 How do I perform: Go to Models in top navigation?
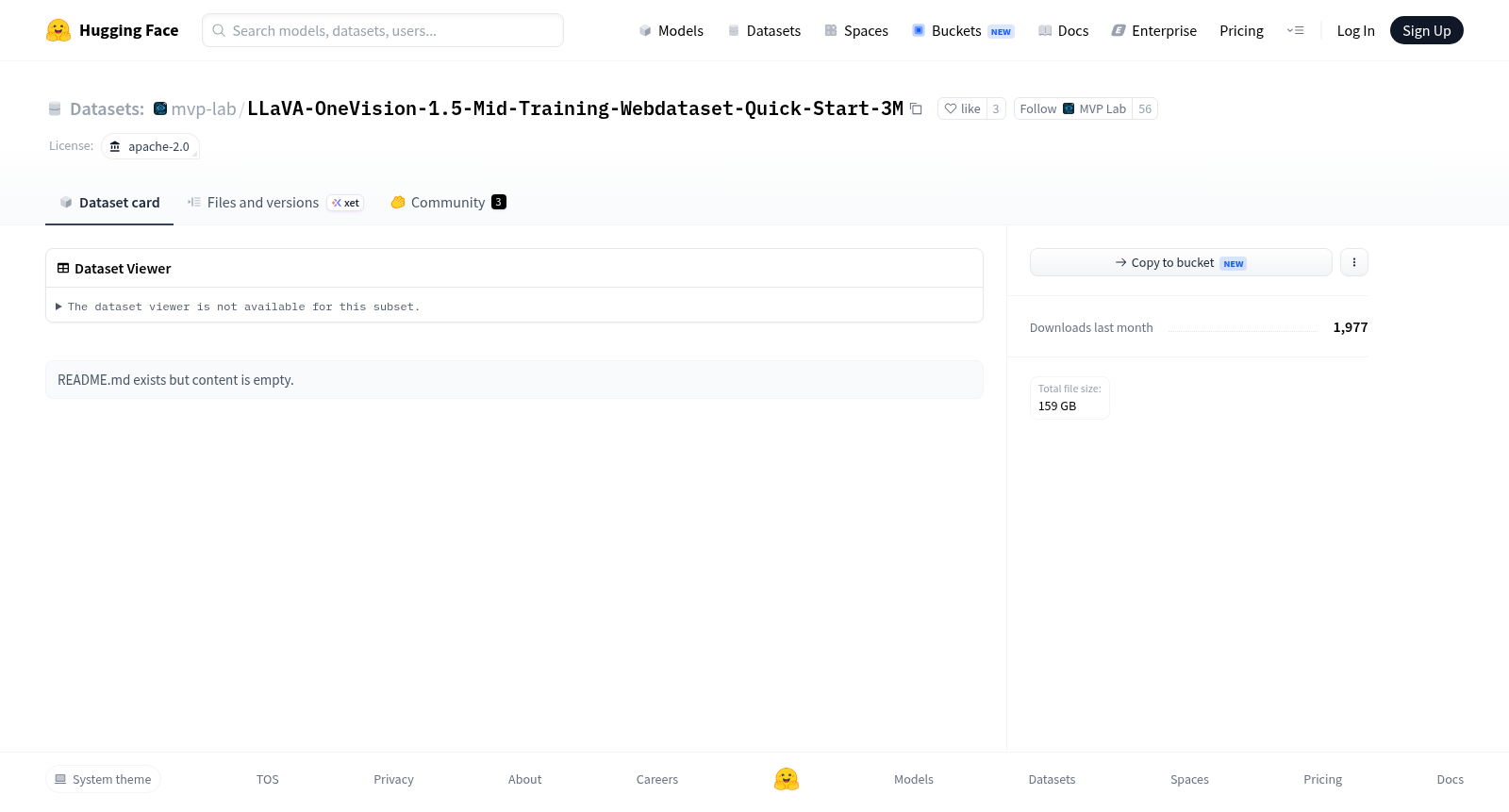[672, 30]
